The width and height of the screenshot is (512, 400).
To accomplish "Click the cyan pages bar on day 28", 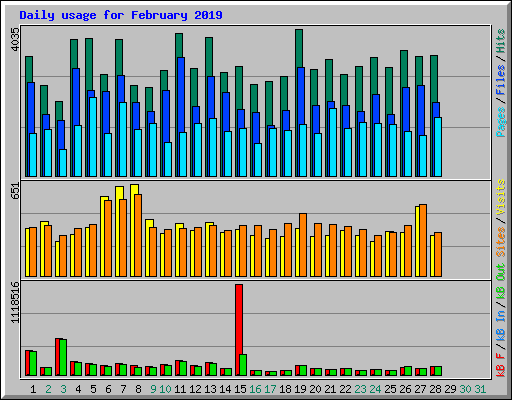I will [x=438, y=147].
